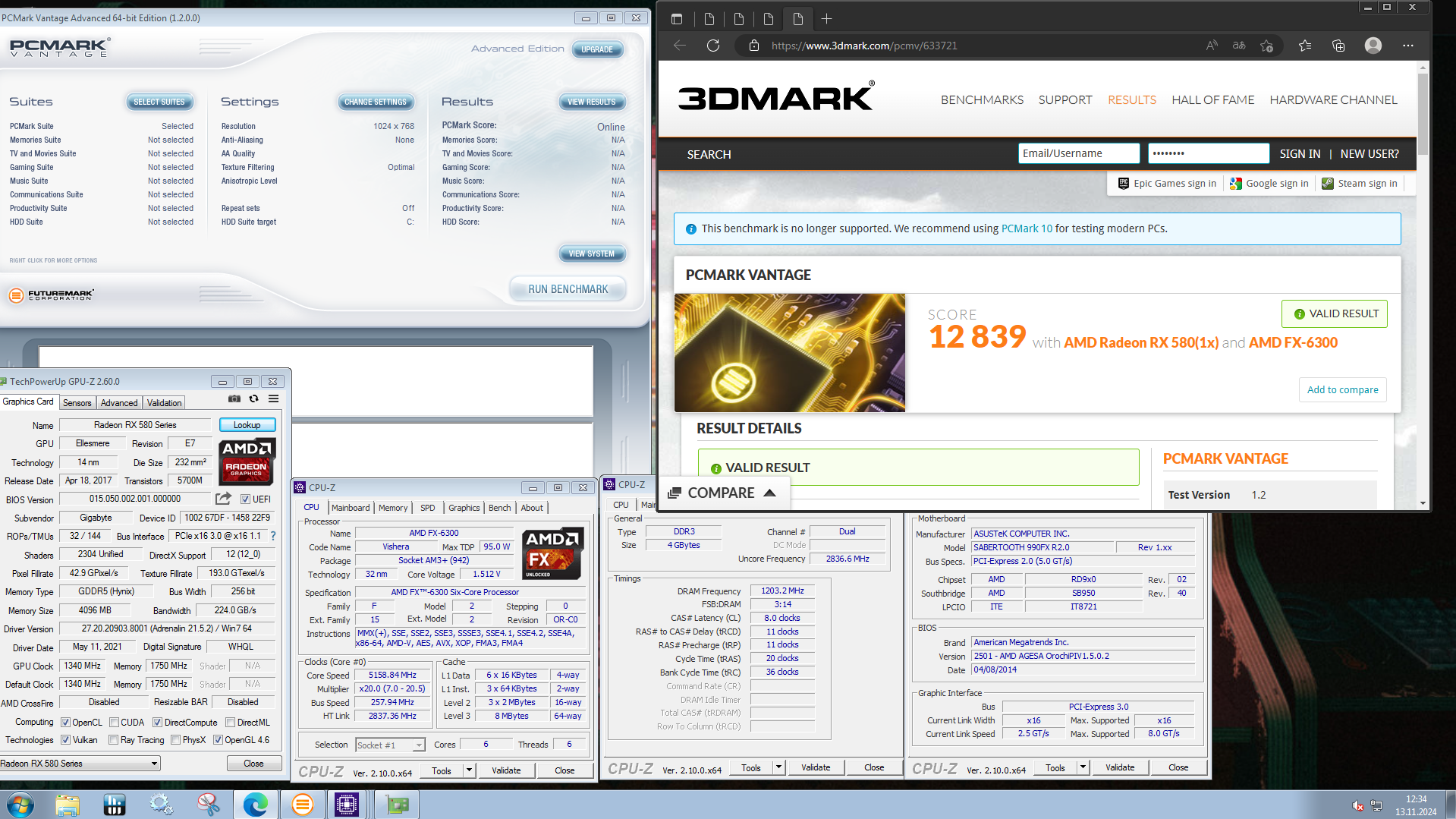Click the Bus Interface question mark help icon

273,536
